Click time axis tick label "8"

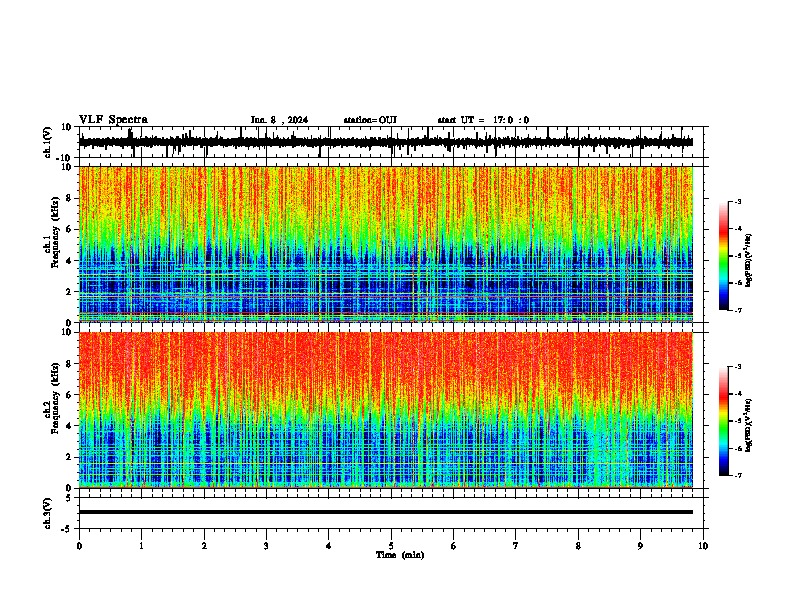[578, 546]
